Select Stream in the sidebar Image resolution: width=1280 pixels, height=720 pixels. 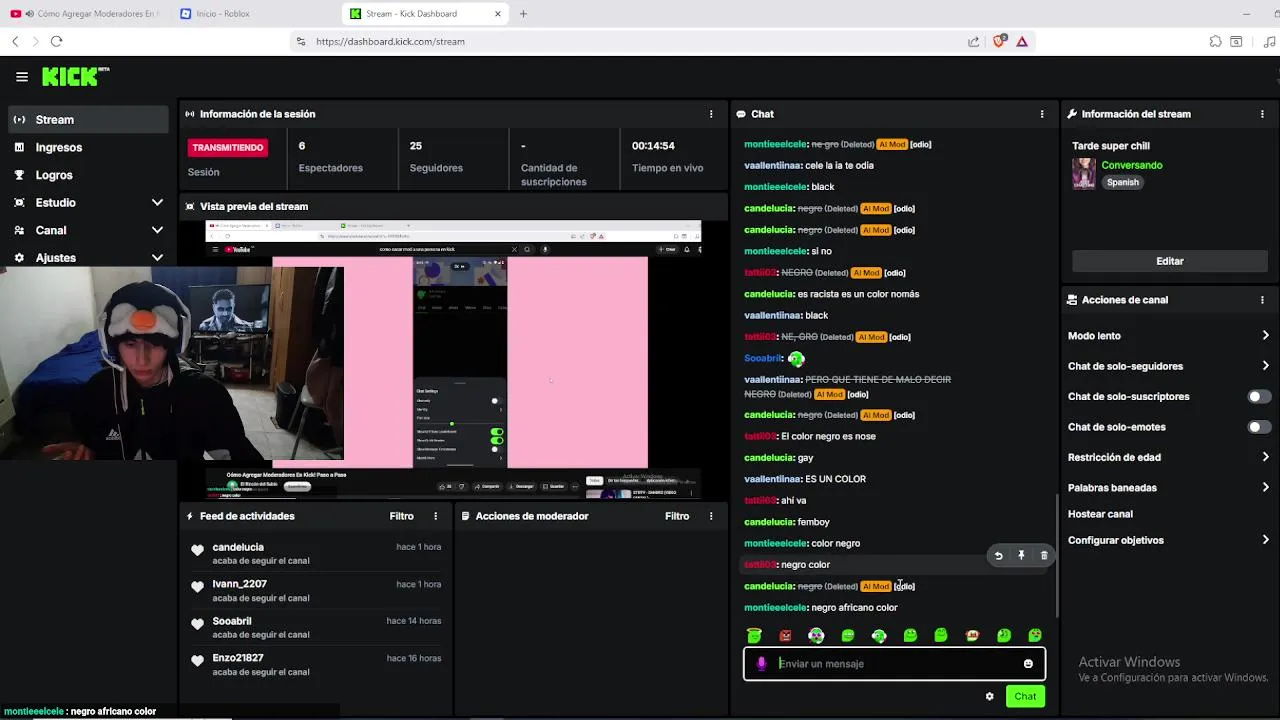pyautogui.click(x=88, y=119)
